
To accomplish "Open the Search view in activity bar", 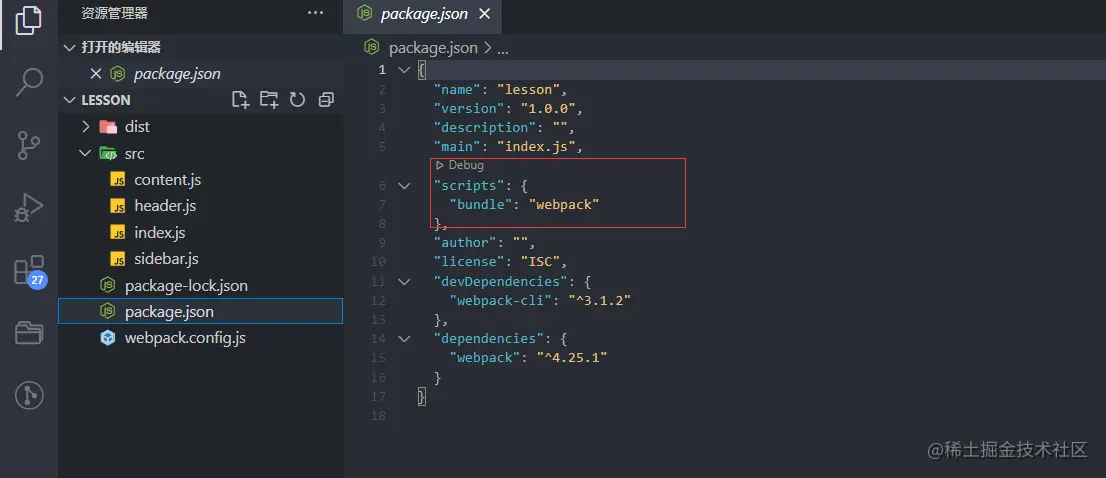I will (29, 82).
